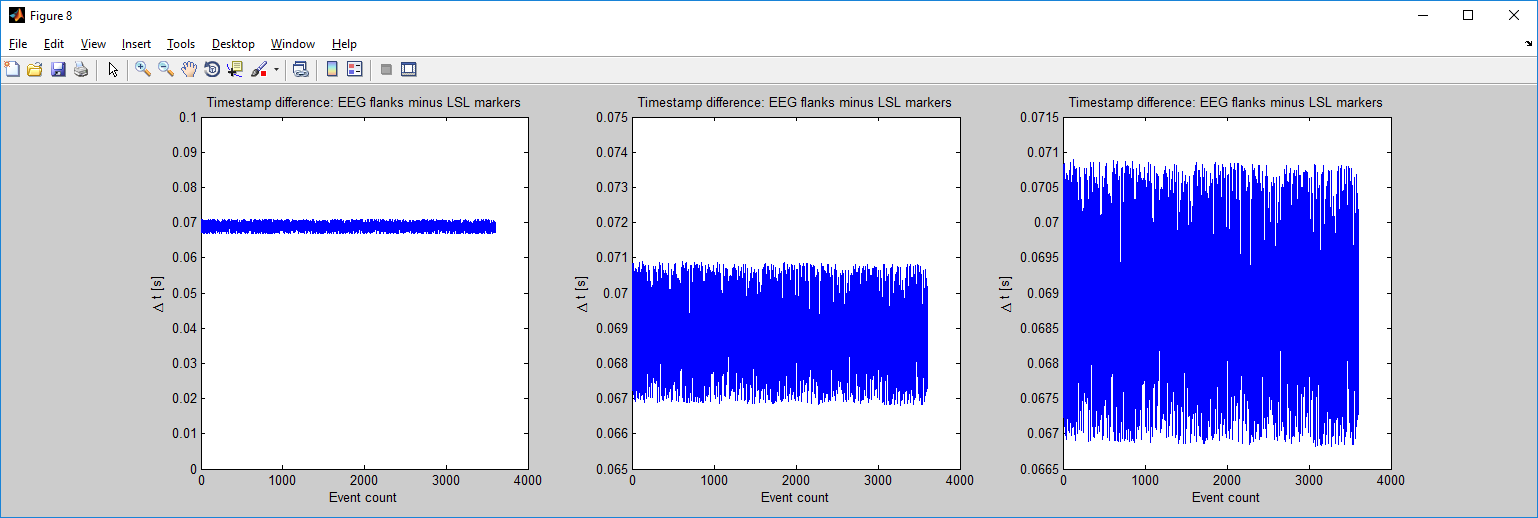Click the New Figure icon
This screenshot has width=1538, height=518.
click(x=12, y=69)
